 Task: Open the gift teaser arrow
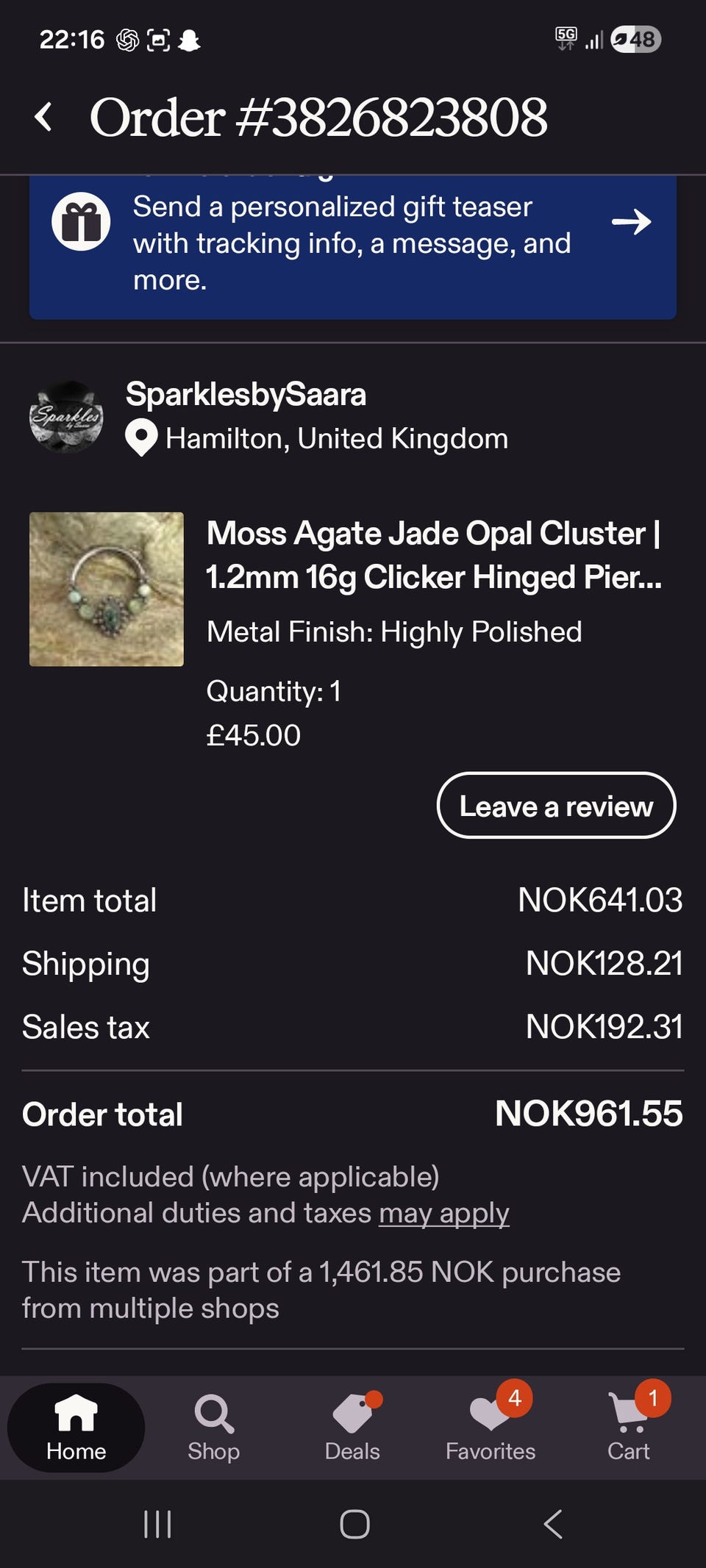(x=631, y=221)
